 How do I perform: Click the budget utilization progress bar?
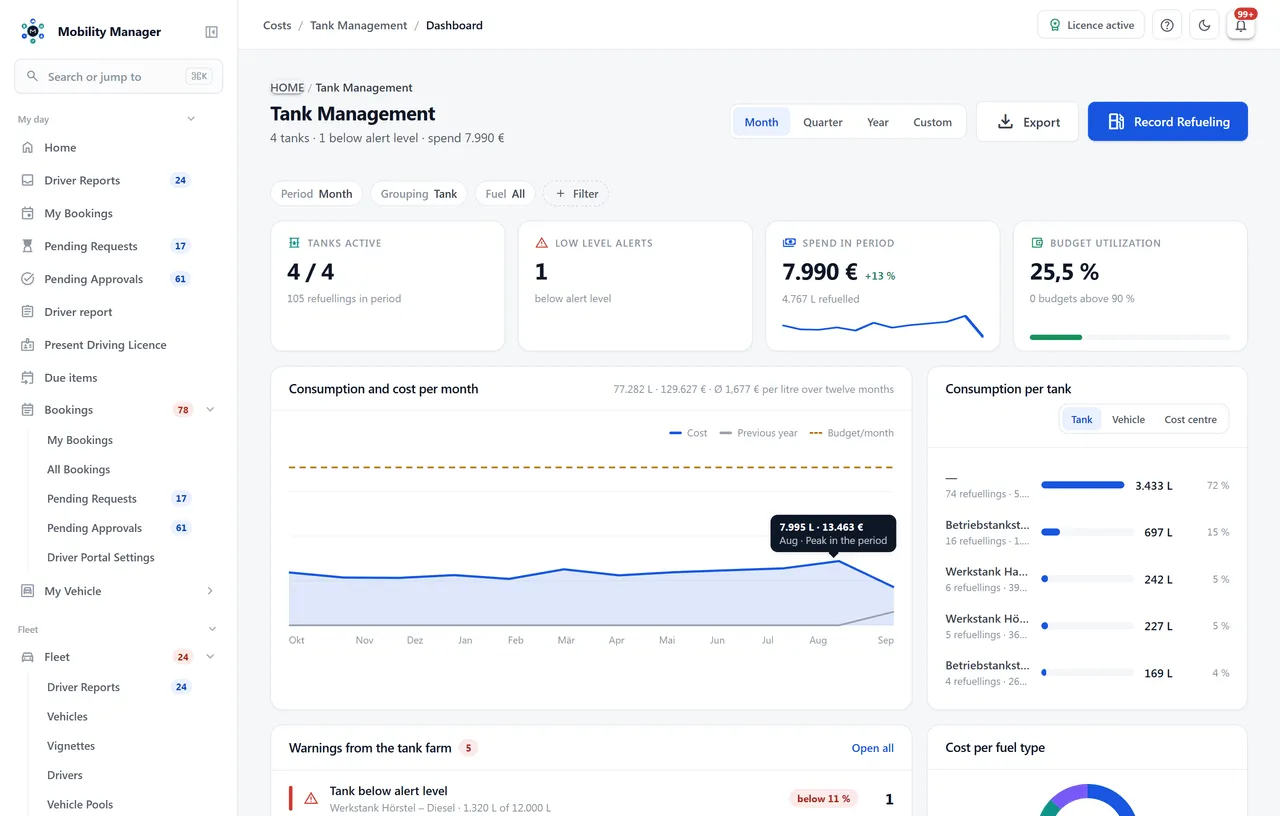[x=1130, y=337]
